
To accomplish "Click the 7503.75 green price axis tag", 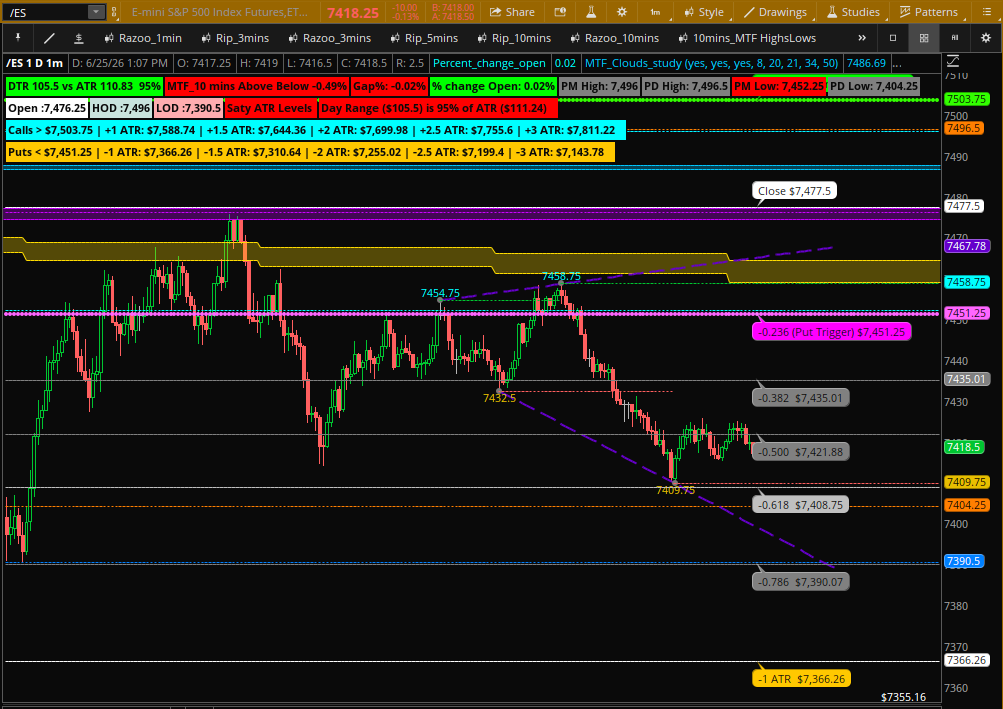I will pyautogui.click(x=967, y=99).
